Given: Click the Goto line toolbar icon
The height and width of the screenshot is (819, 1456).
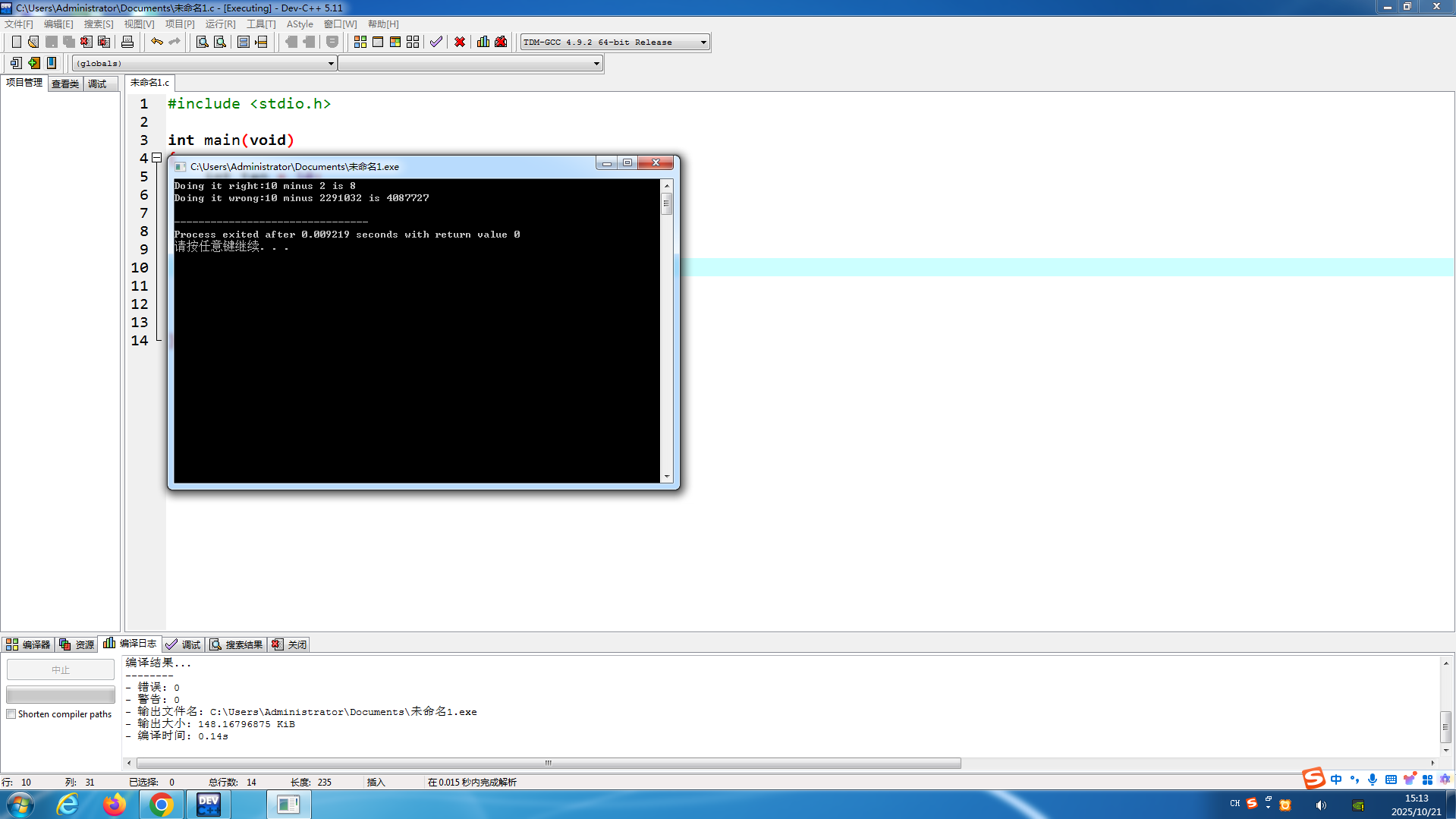Looking at the screenshot, I should 261,42.
